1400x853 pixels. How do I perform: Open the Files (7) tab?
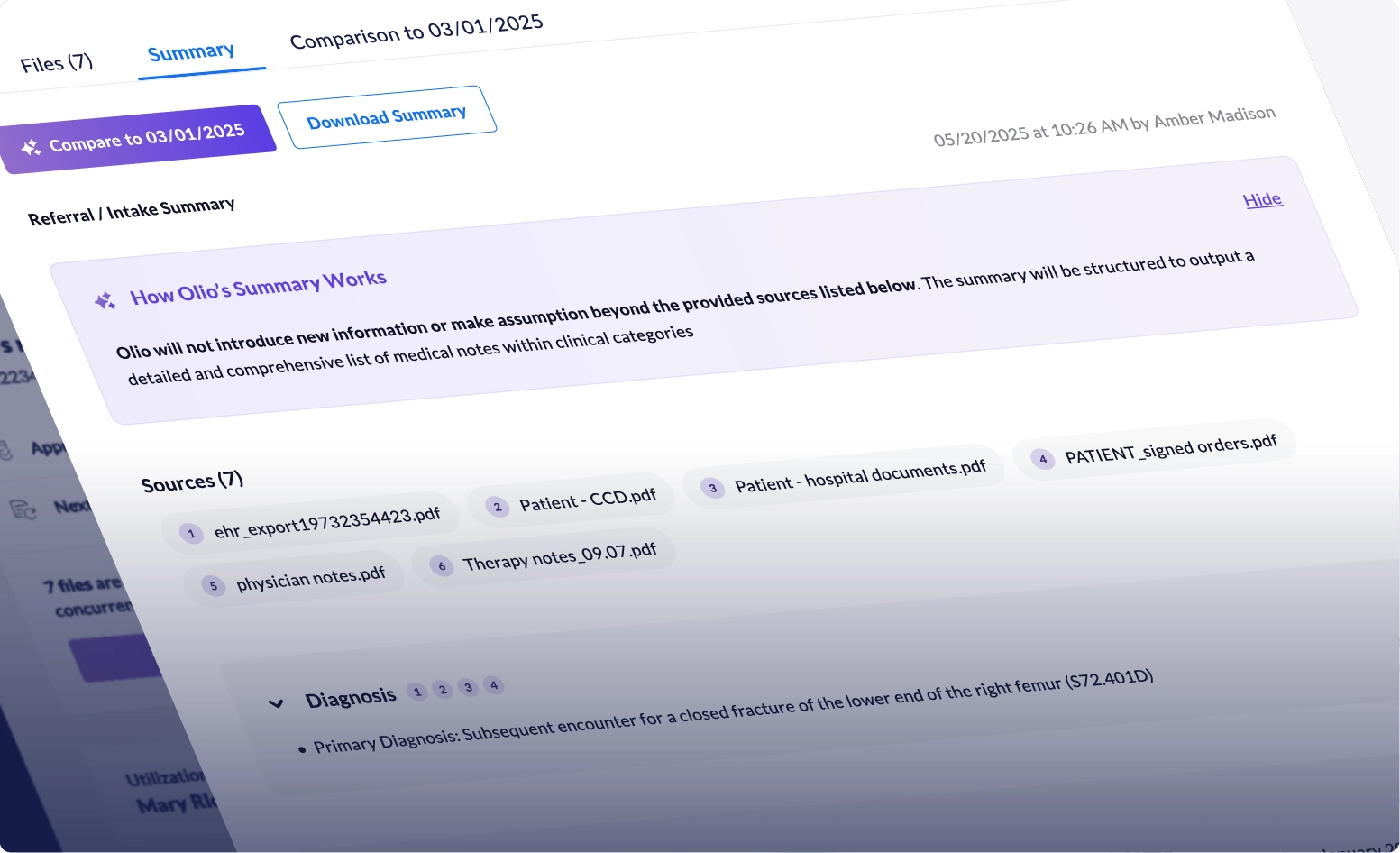tap(56, 63)
